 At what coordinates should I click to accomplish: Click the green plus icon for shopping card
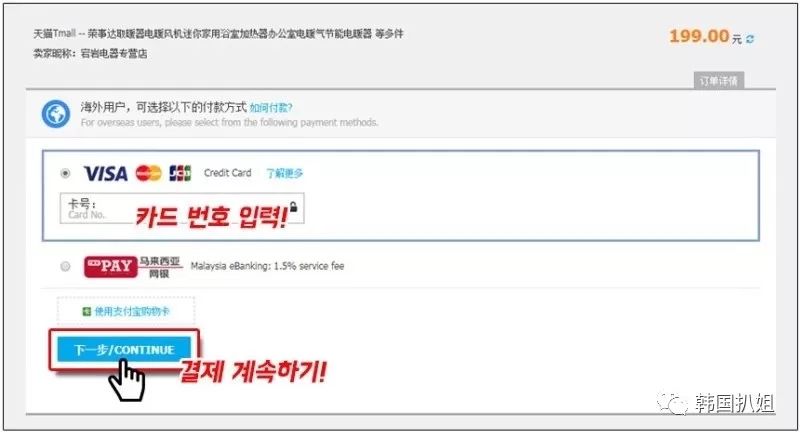tap(87, 311)
